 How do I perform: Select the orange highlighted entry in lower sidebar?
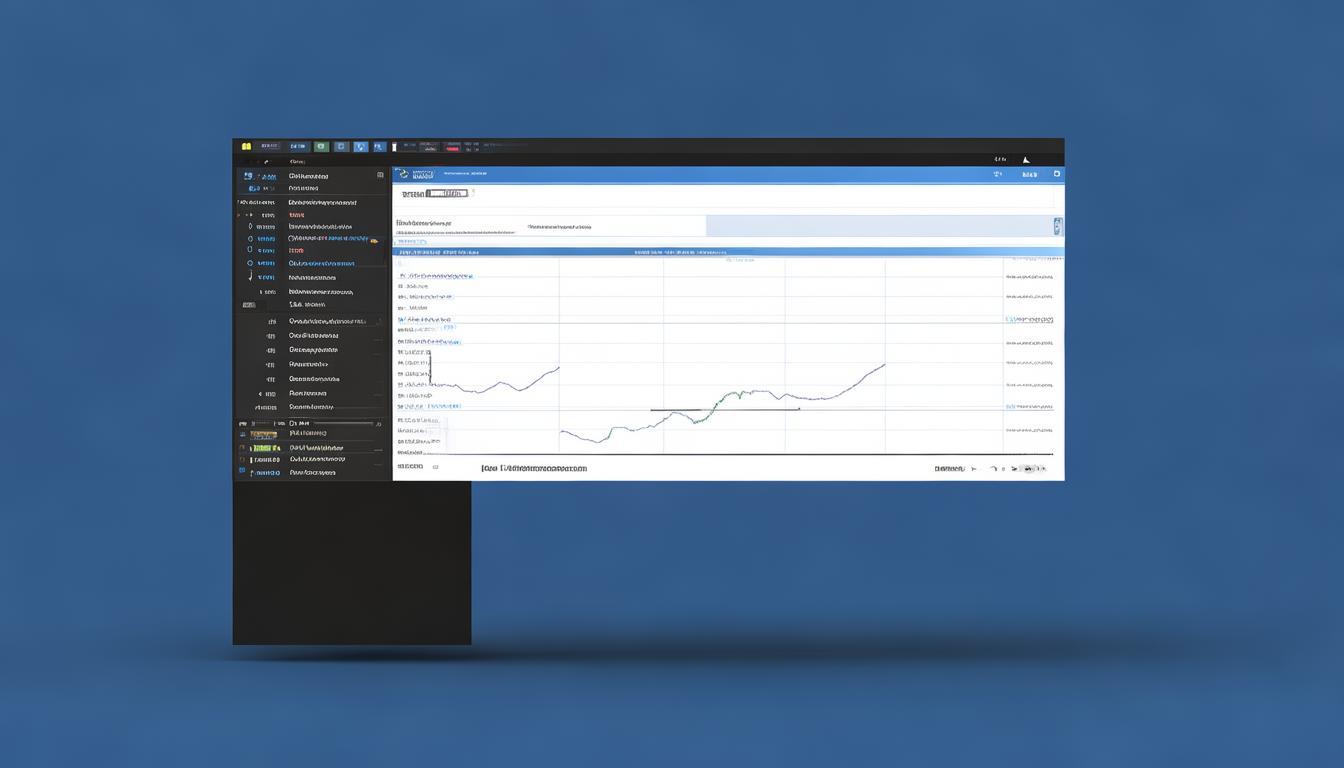[264, 435]
